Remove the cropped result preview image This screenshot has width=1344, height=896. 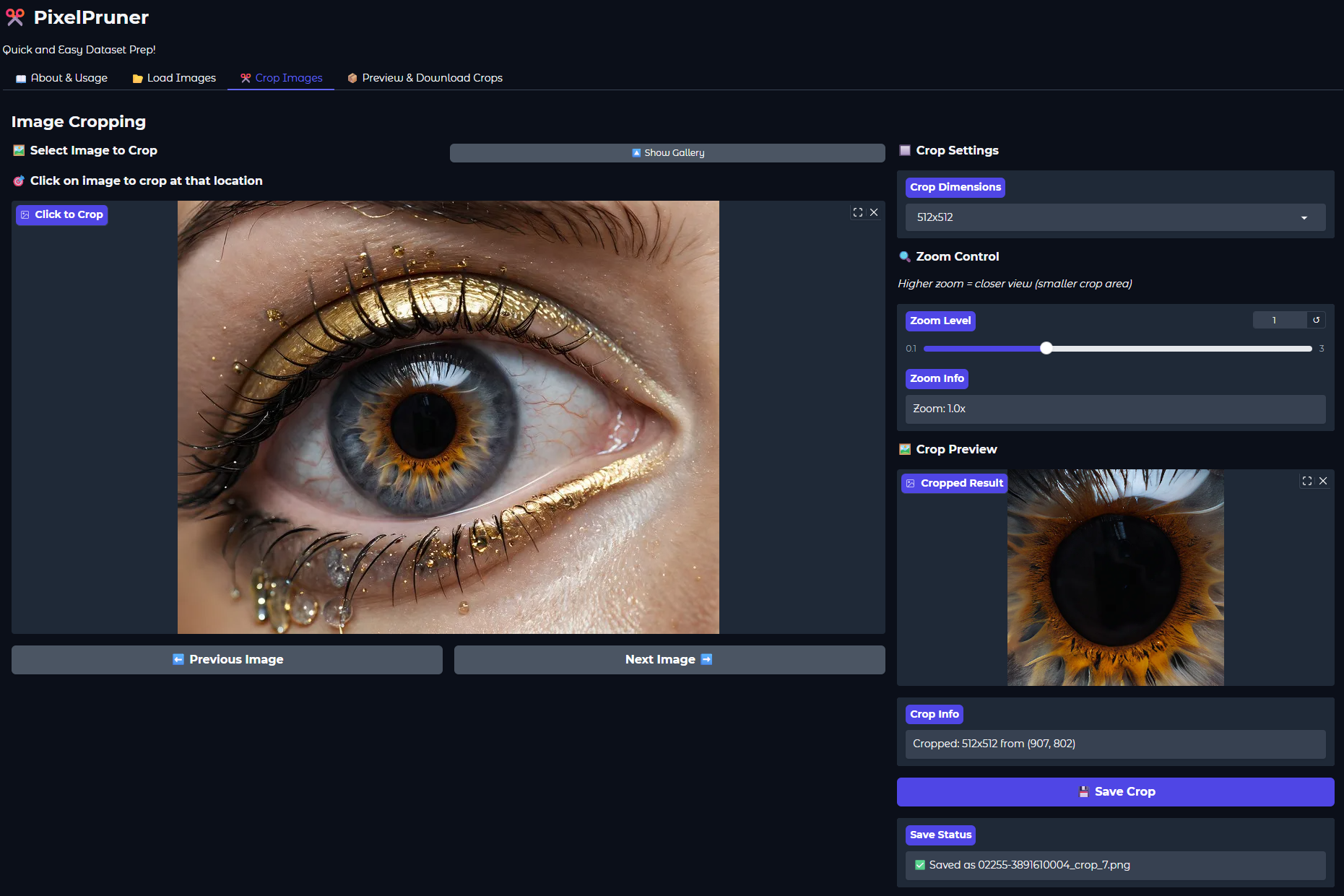(1323, 481)
